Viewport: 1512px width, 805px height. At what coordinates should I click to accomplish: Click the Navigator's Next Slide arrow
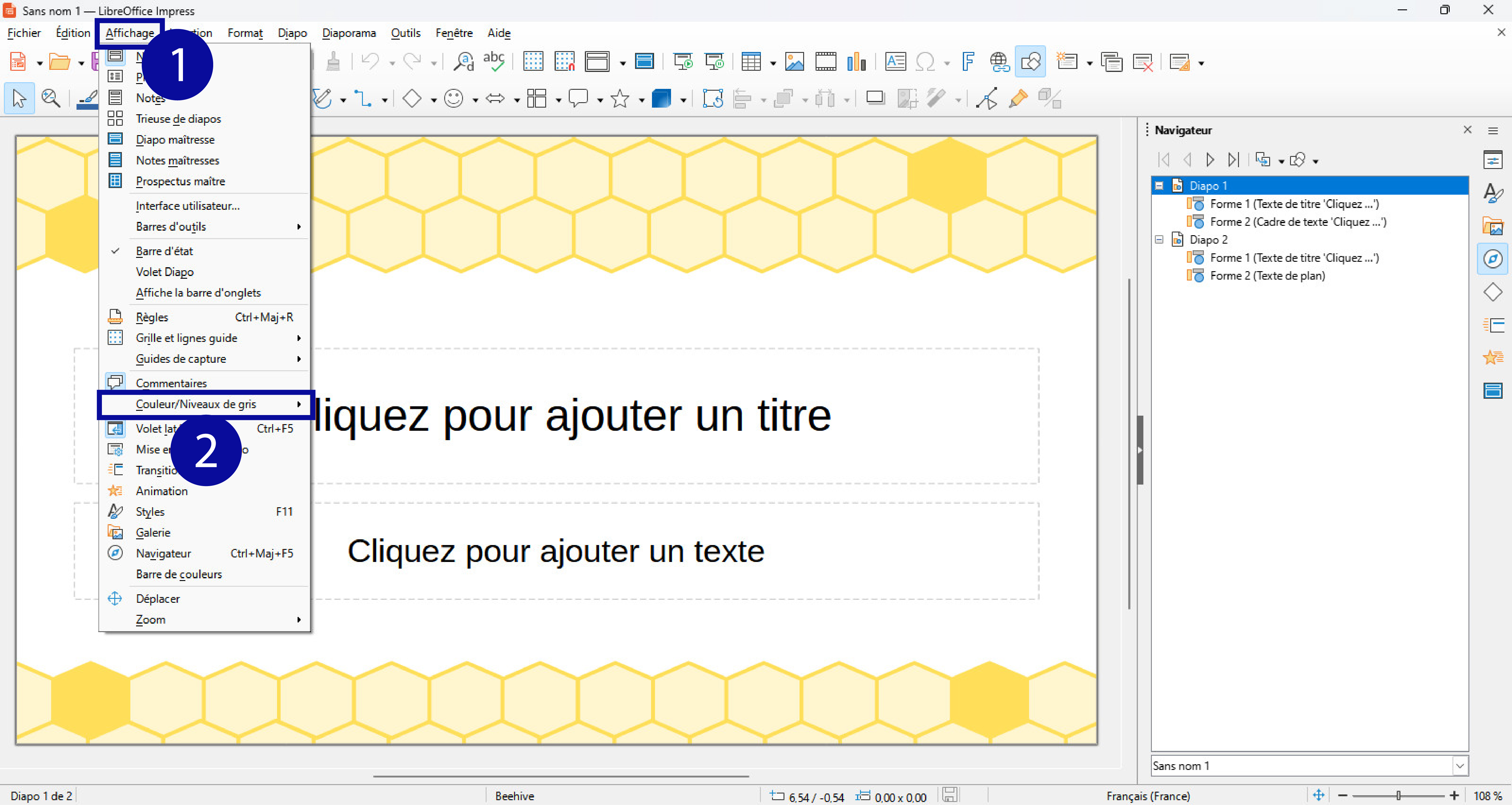1210,160
